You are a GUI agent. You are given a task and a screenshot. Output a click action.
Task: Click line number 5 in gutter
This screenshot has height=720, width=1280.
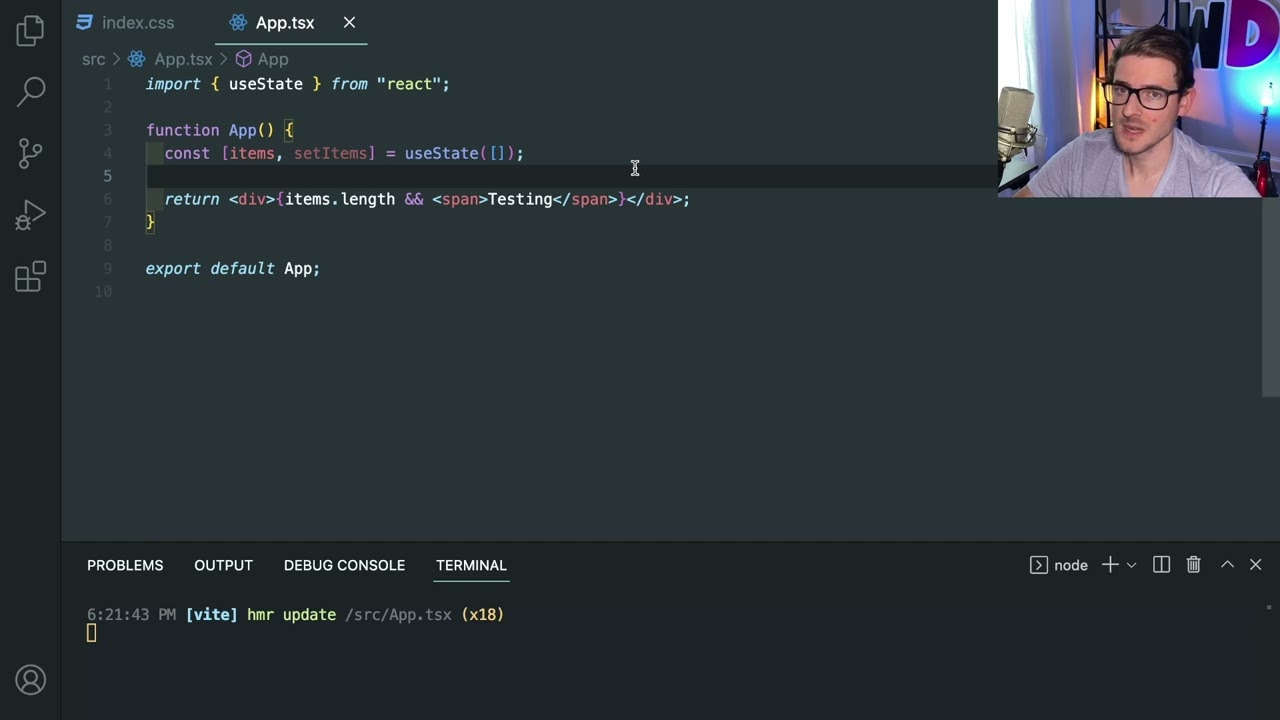(x=107, y=176)
